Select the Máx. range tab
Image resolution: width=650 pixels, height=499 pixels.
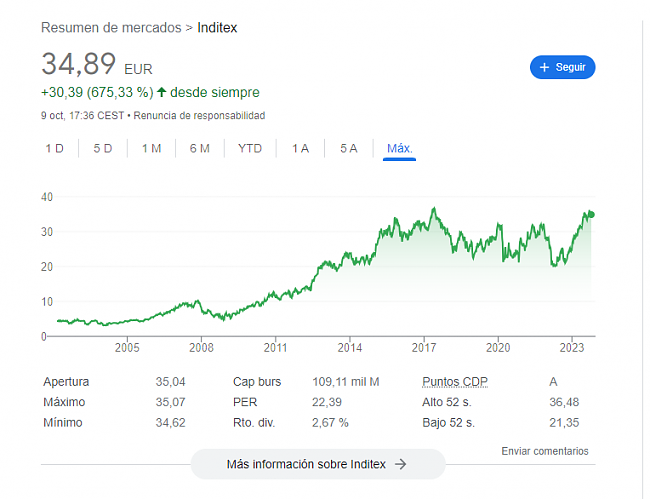(x=400, y=148)
